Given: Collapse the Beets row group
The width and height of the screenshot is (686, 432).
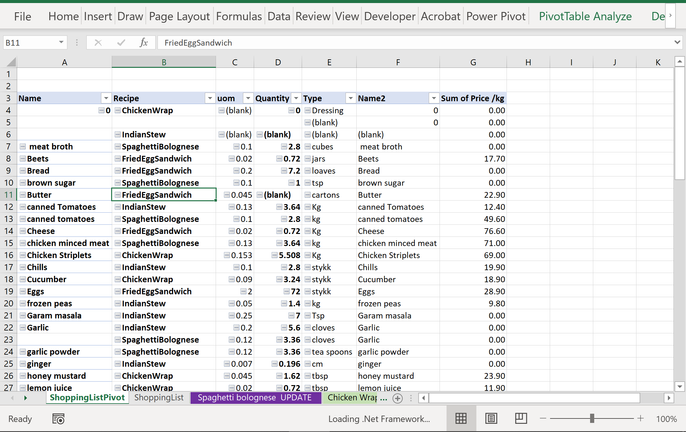Looking at the screenshot, I should click(21, 158).
